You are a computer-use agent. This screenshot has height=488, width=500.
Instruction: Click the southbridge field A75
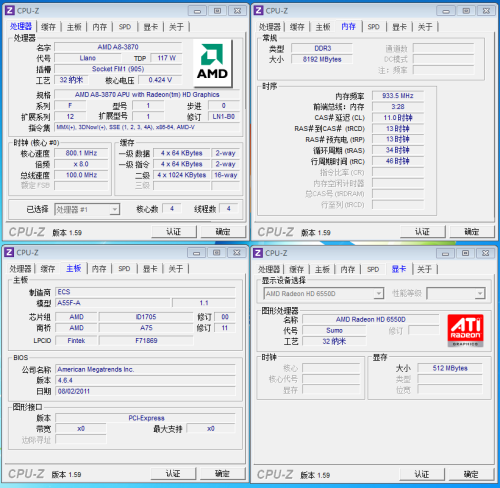click(x=146, y=328)
